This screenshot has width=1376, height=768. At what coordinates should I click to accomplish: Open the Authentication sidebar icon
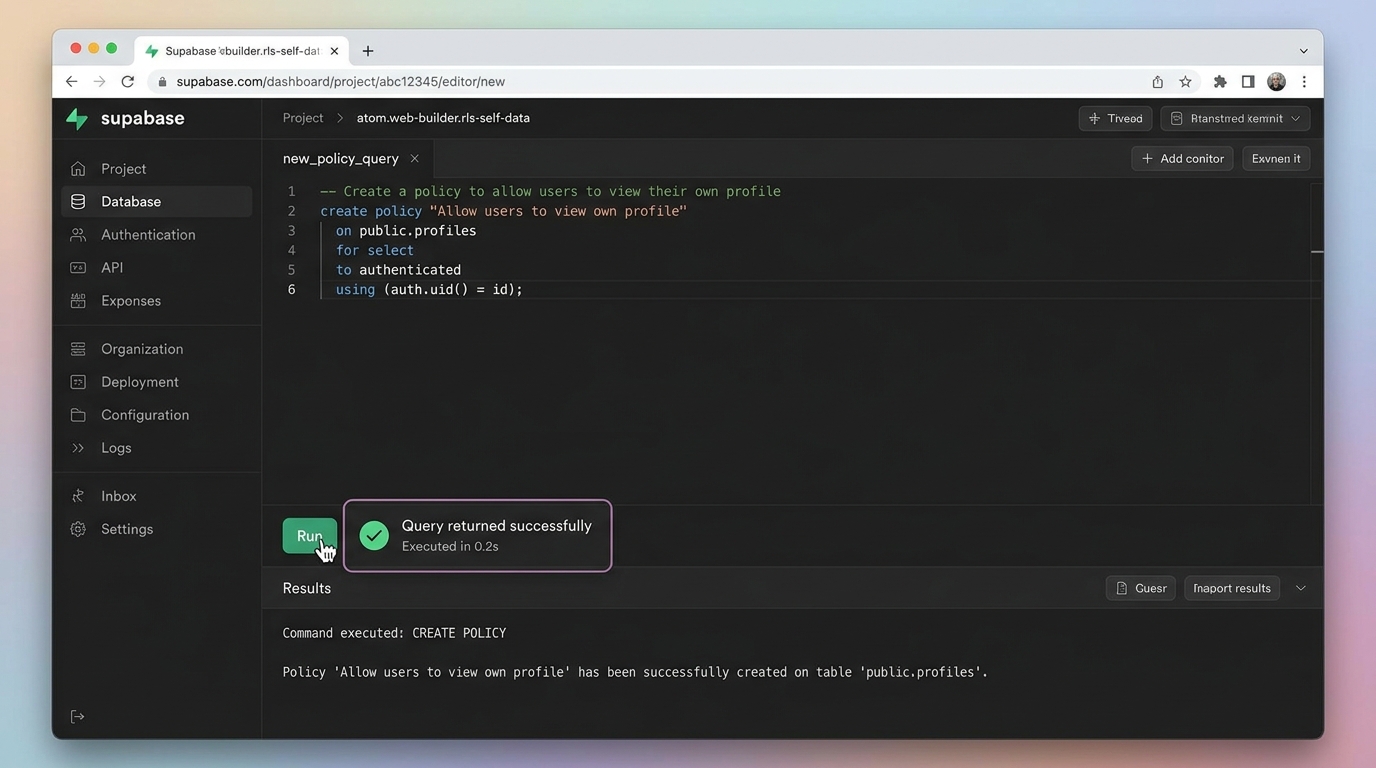coord(78,235)
